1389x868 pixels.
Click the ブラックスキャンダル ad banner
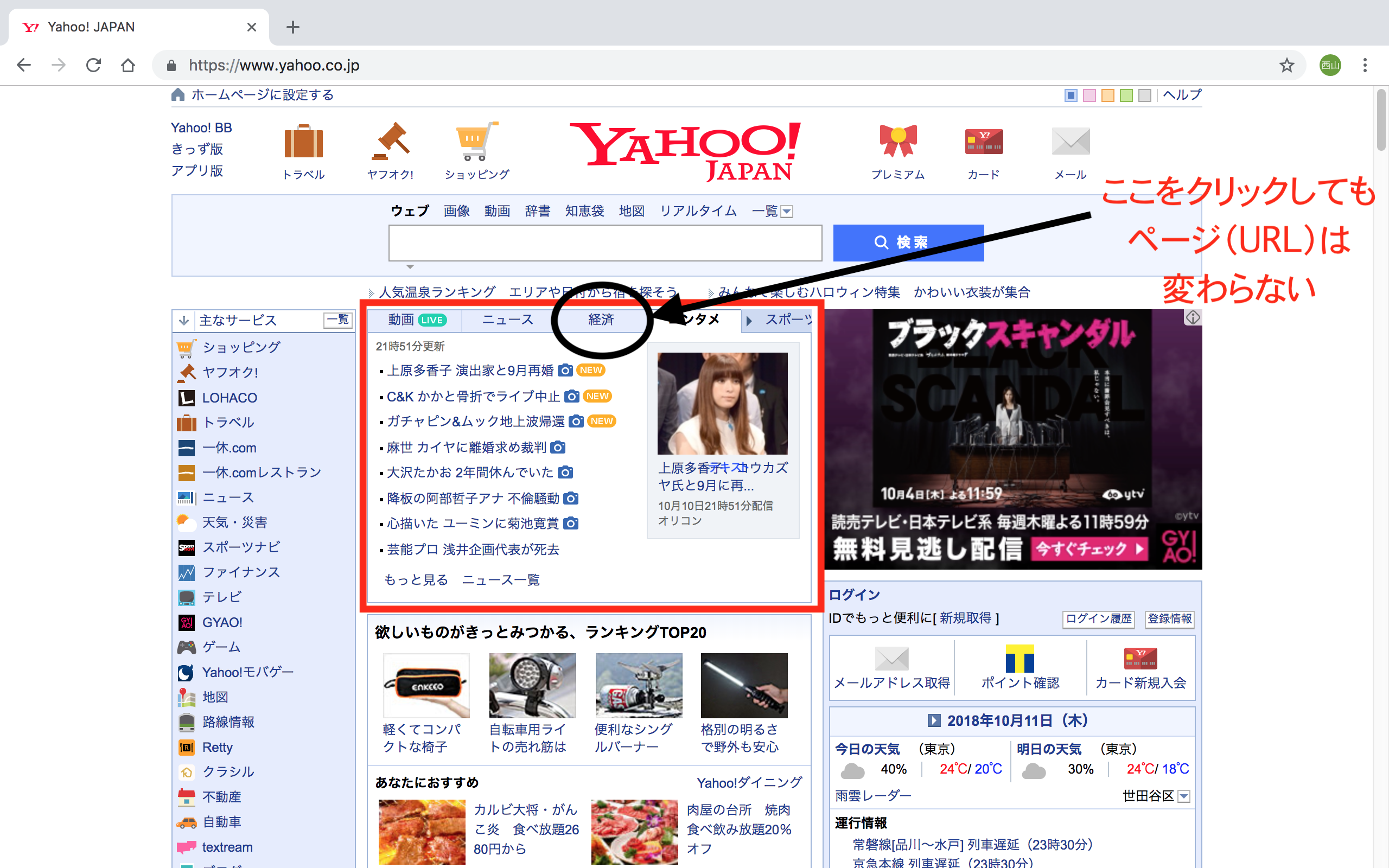[1013, 439]
